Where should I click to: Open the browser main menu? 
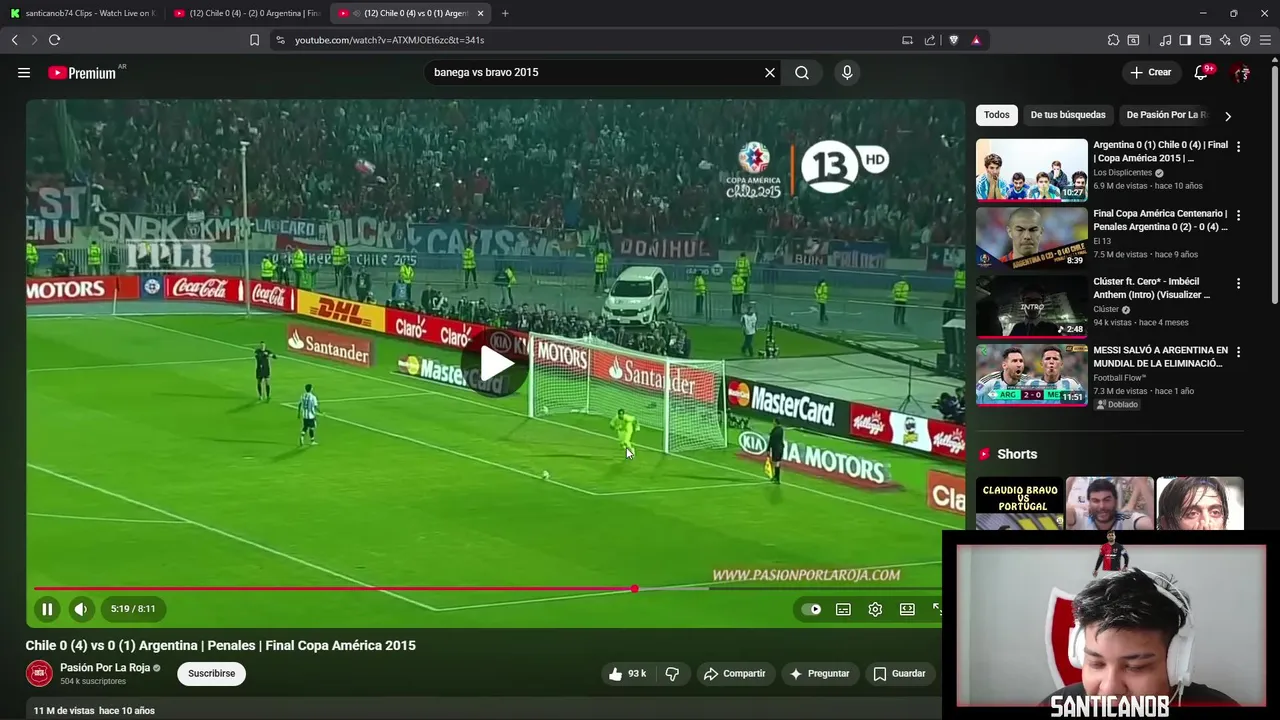pyautogui.click(x=1266, y=40)
